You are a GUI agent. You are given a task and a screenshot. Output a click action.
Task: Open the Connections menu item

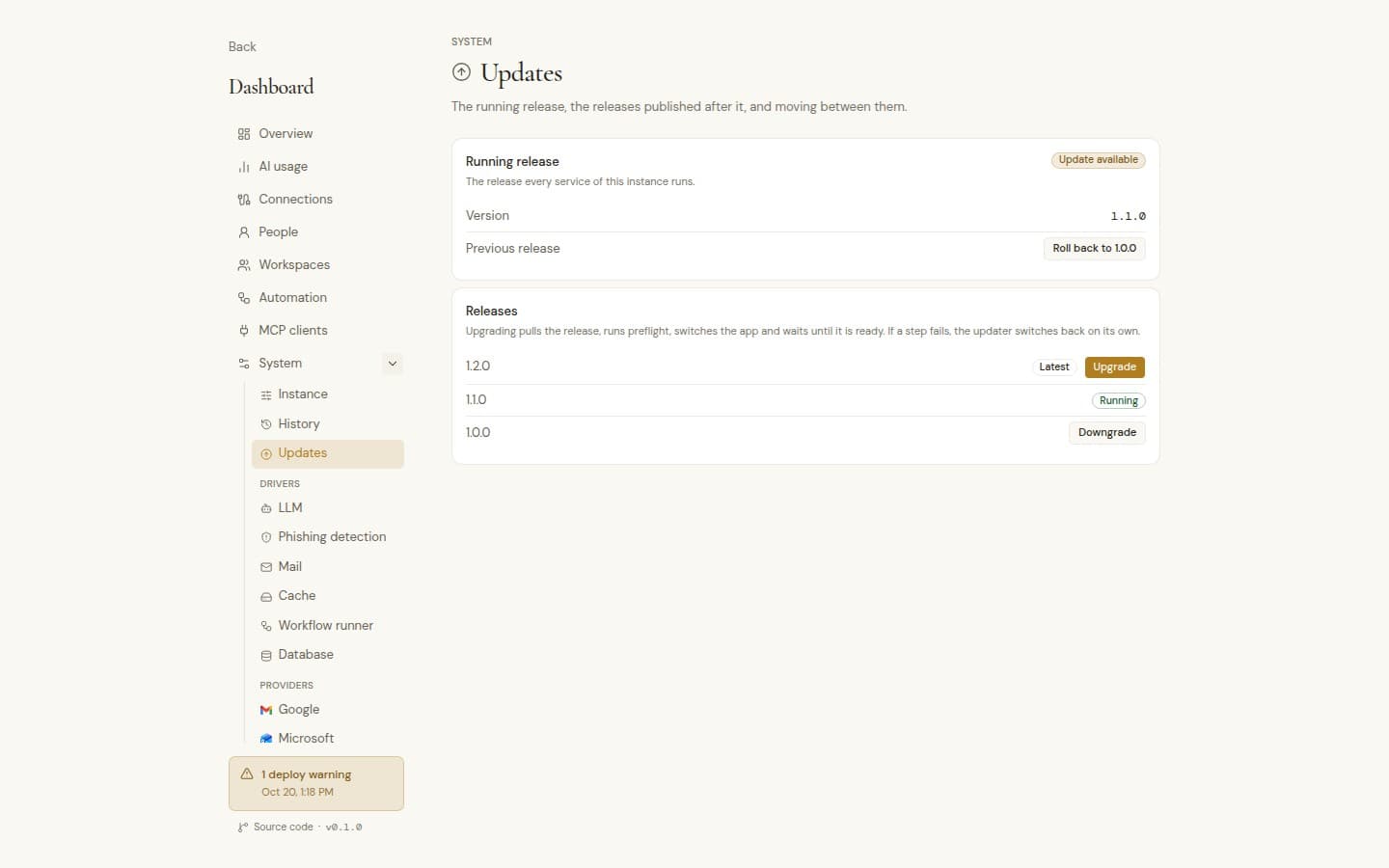(316, 200)
